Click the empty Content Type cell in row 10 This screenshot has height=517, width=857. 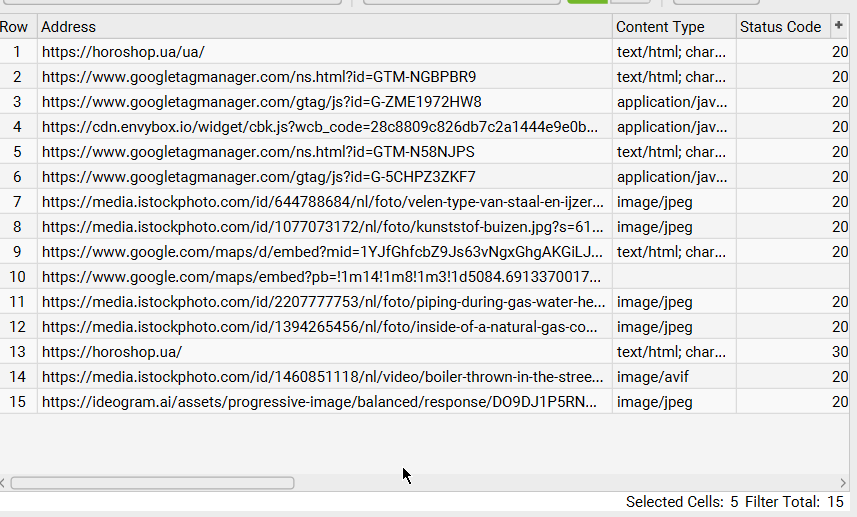pos(673,277)
